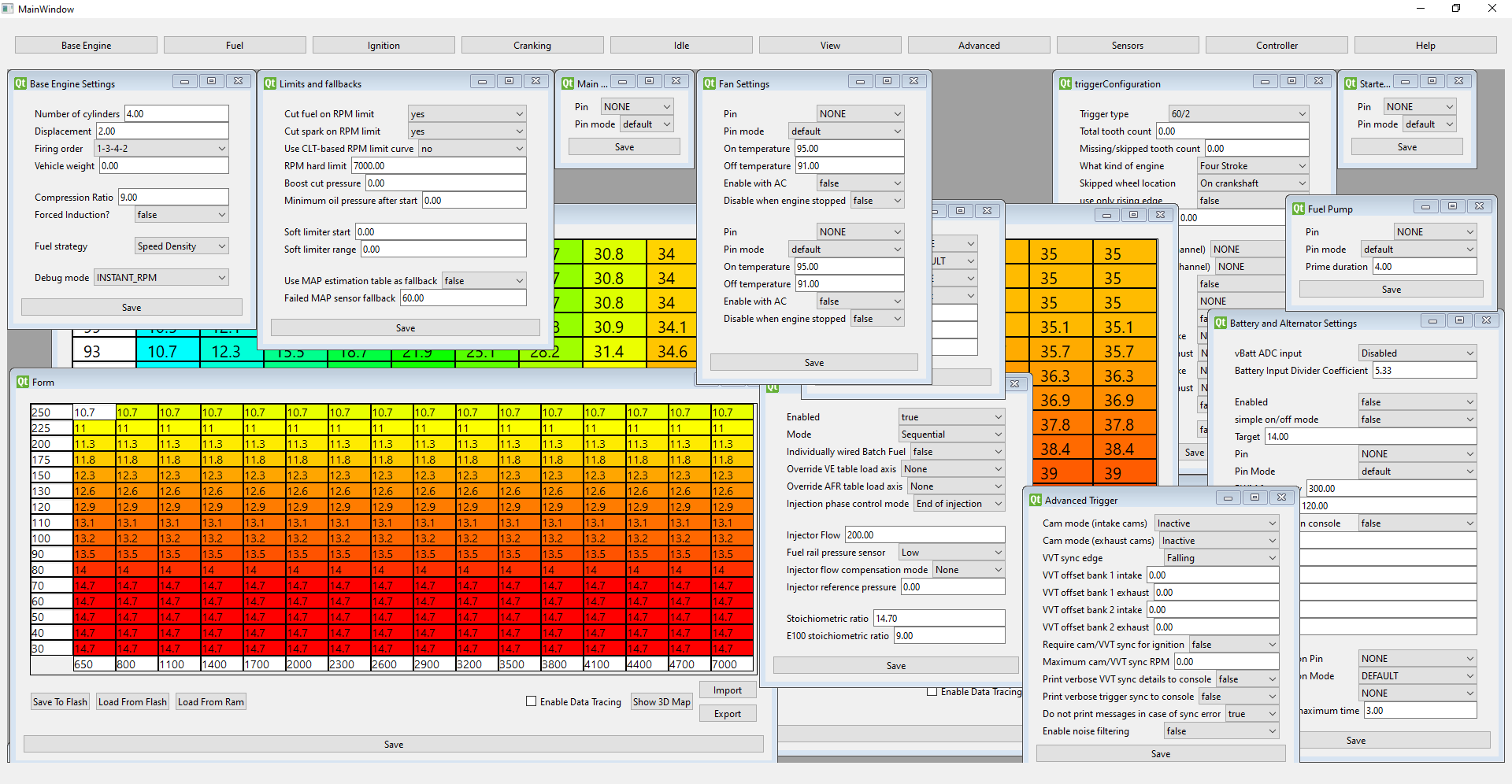Click the Qt icon of triggerConfiguration window

click(1065, 83)
